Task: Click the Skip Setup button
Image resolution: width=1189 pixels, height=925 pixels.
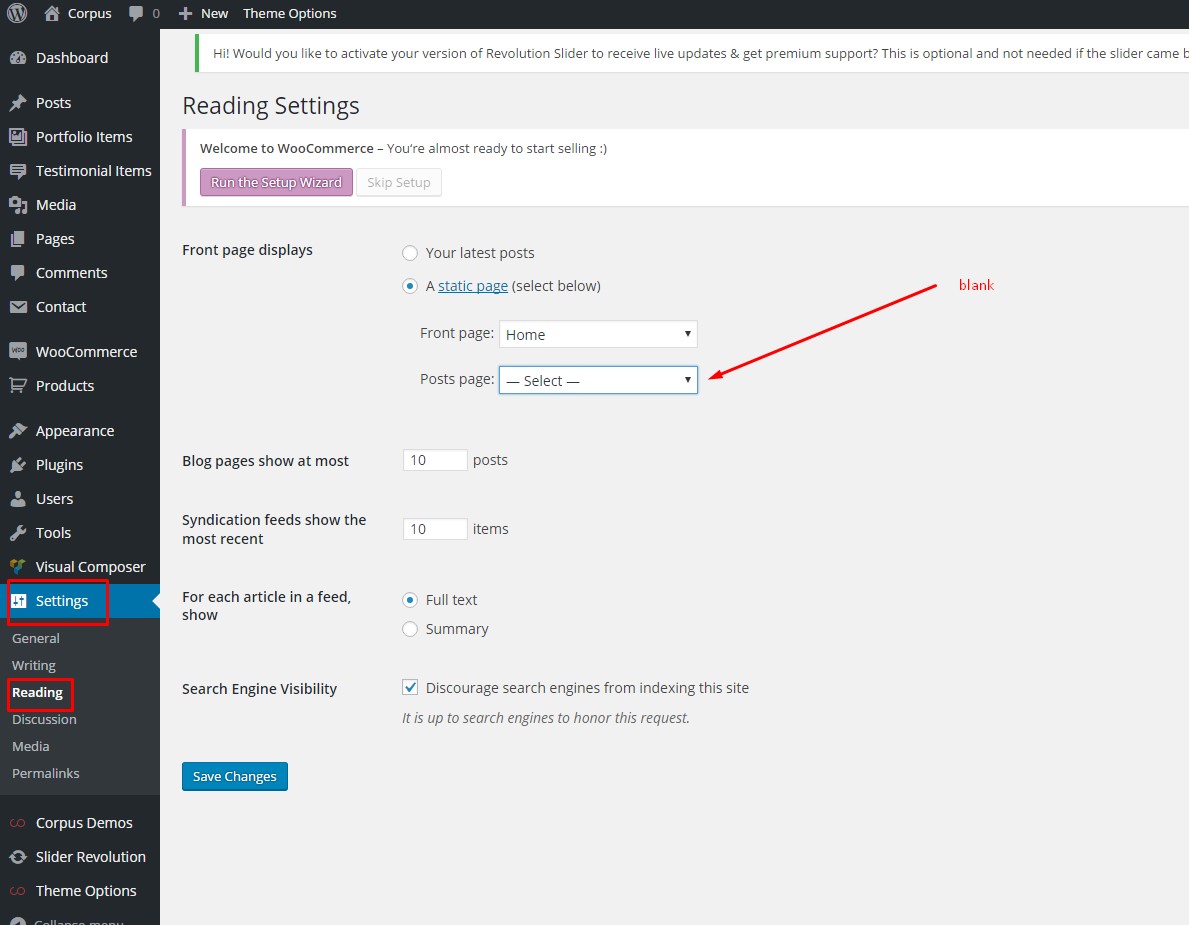Action: [399, 182]
